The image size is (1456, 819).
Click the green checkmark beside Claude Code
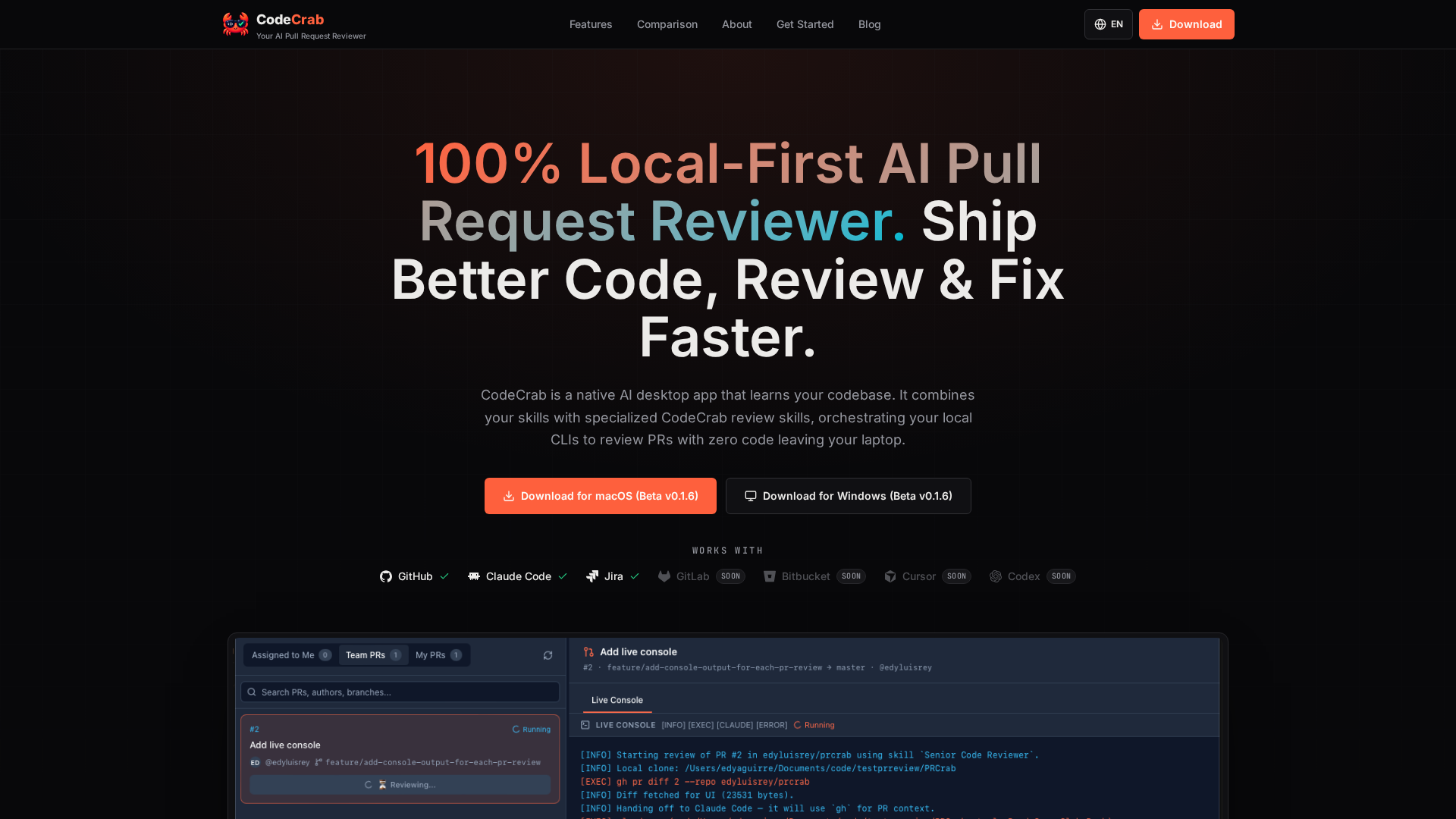(x=563, y=576)
